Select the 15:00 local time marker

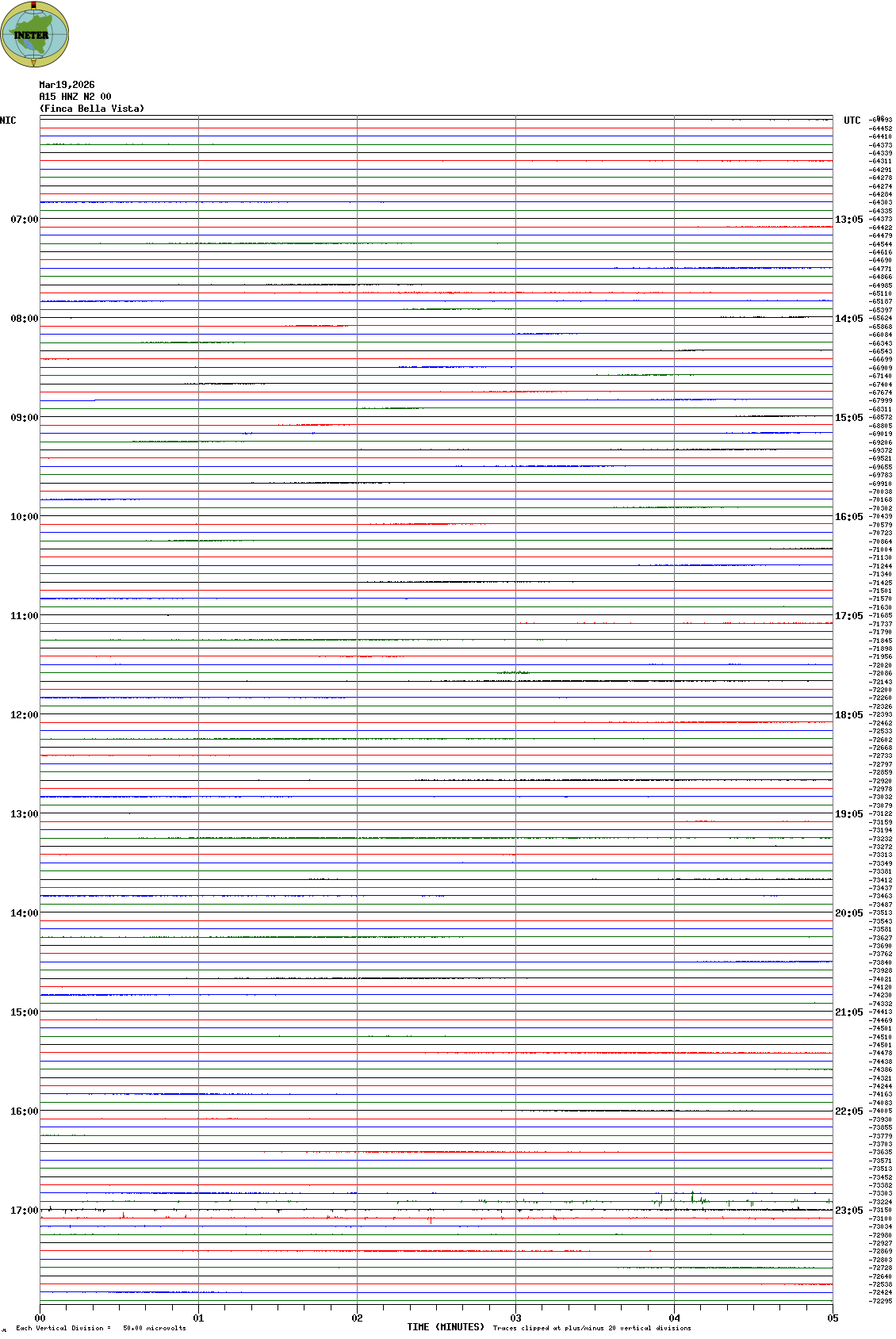pos(24,1012)
